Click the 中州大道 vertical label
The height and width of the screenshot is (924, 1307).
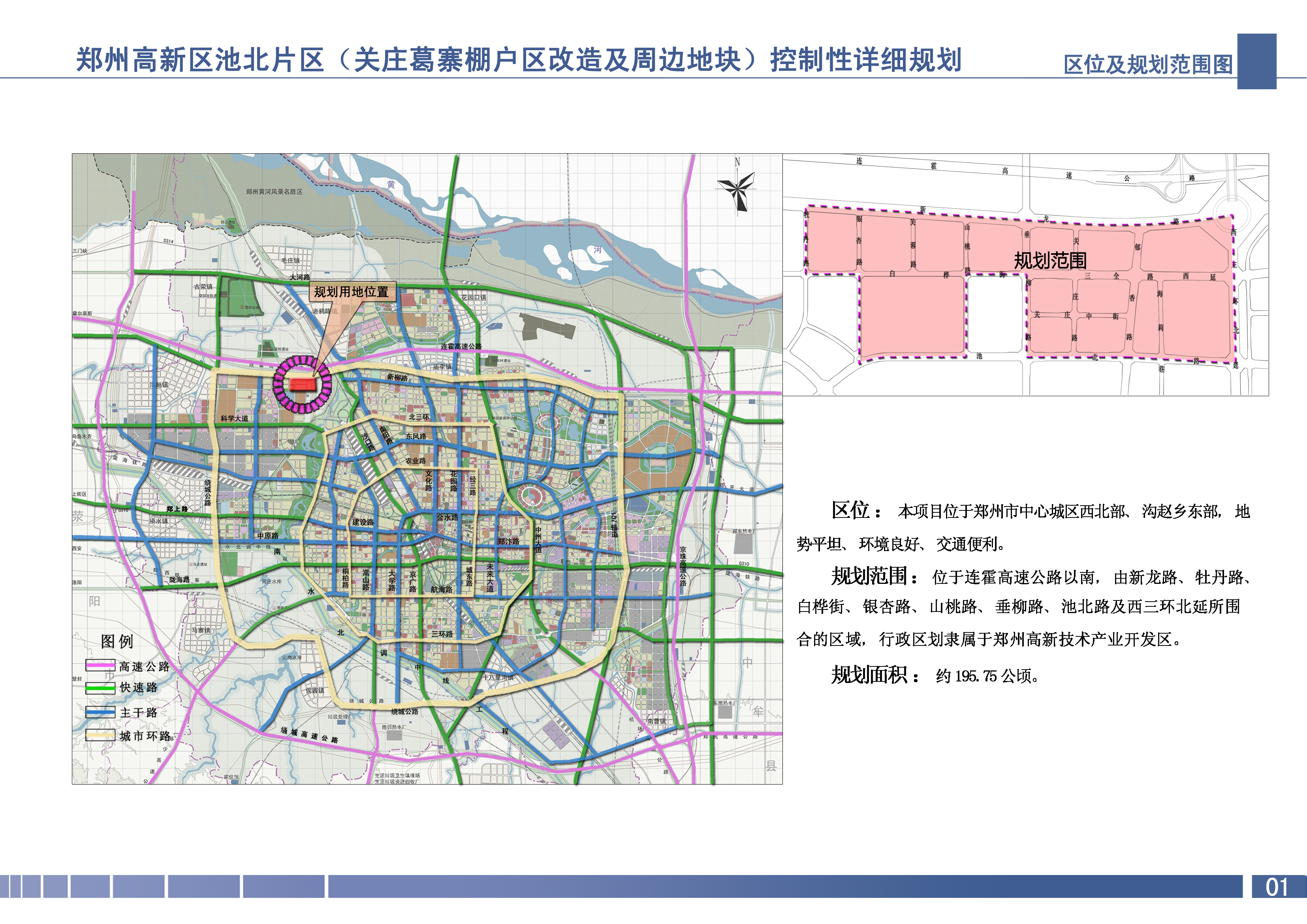point(538,540)
